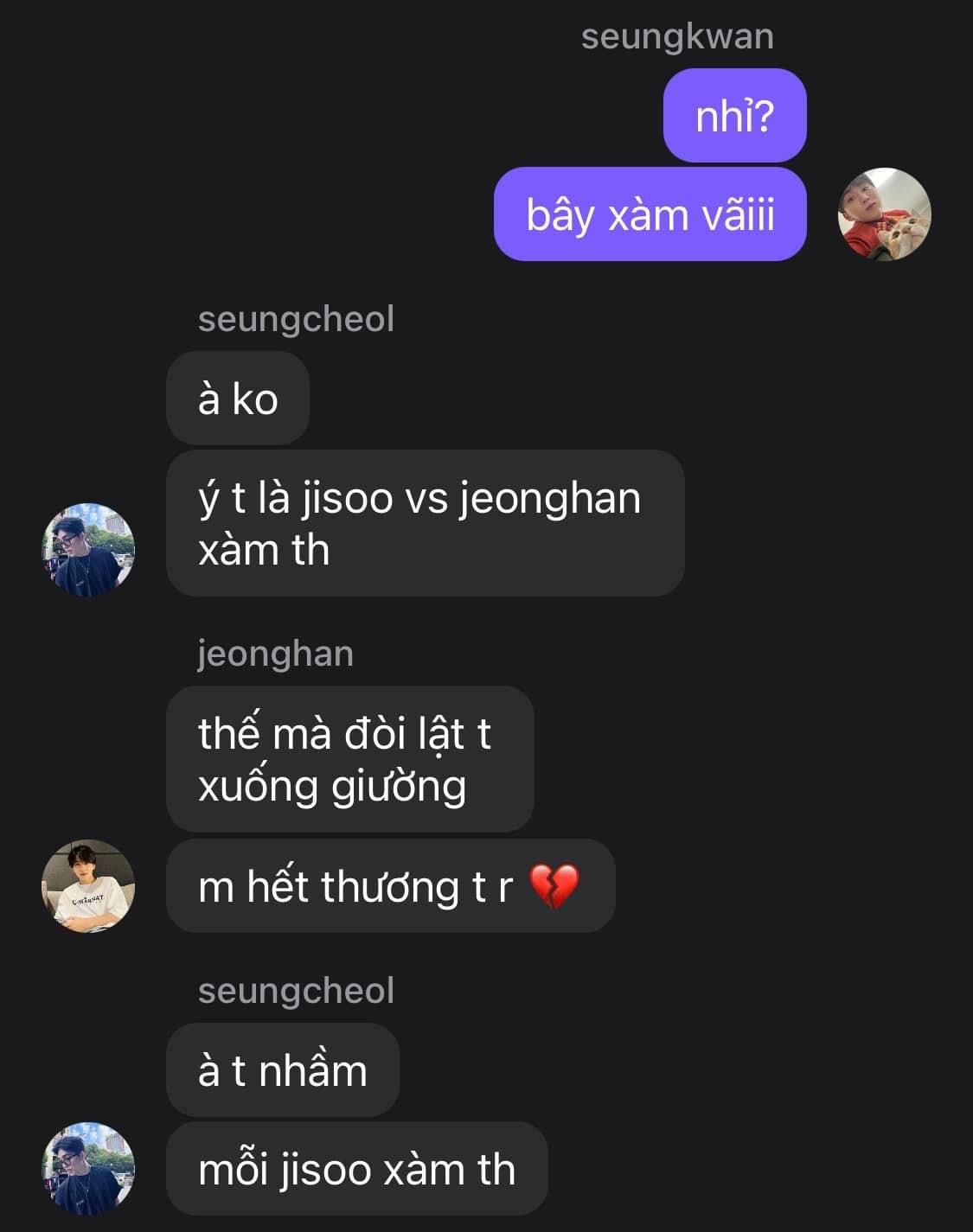Screen dimensions: 973x1232
Task: Tap the 'mỗi jisoo xàm th' message bubble
Action: tap(356, 1168)
